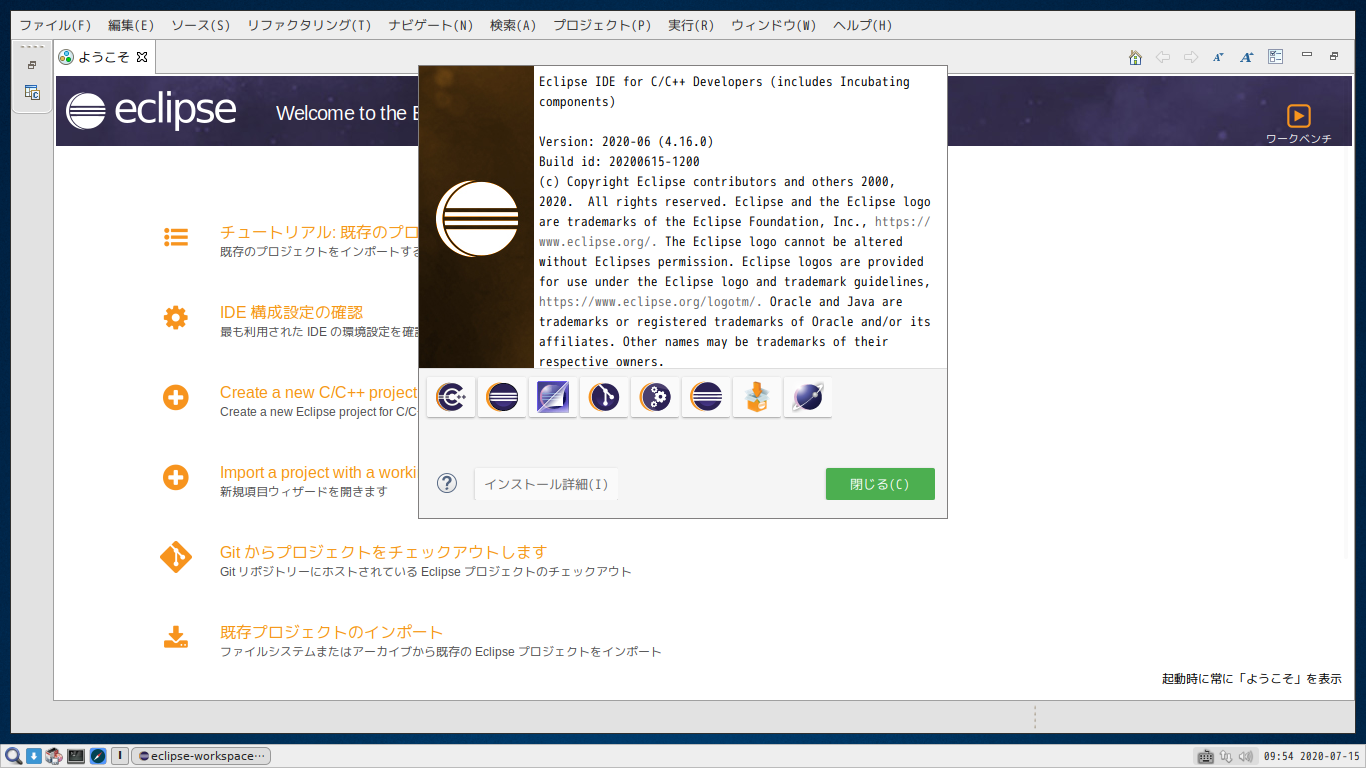Click the gear-wheels plug-in icon in About dialog
The image size is (1366, 768).
(x=655, y=397)
